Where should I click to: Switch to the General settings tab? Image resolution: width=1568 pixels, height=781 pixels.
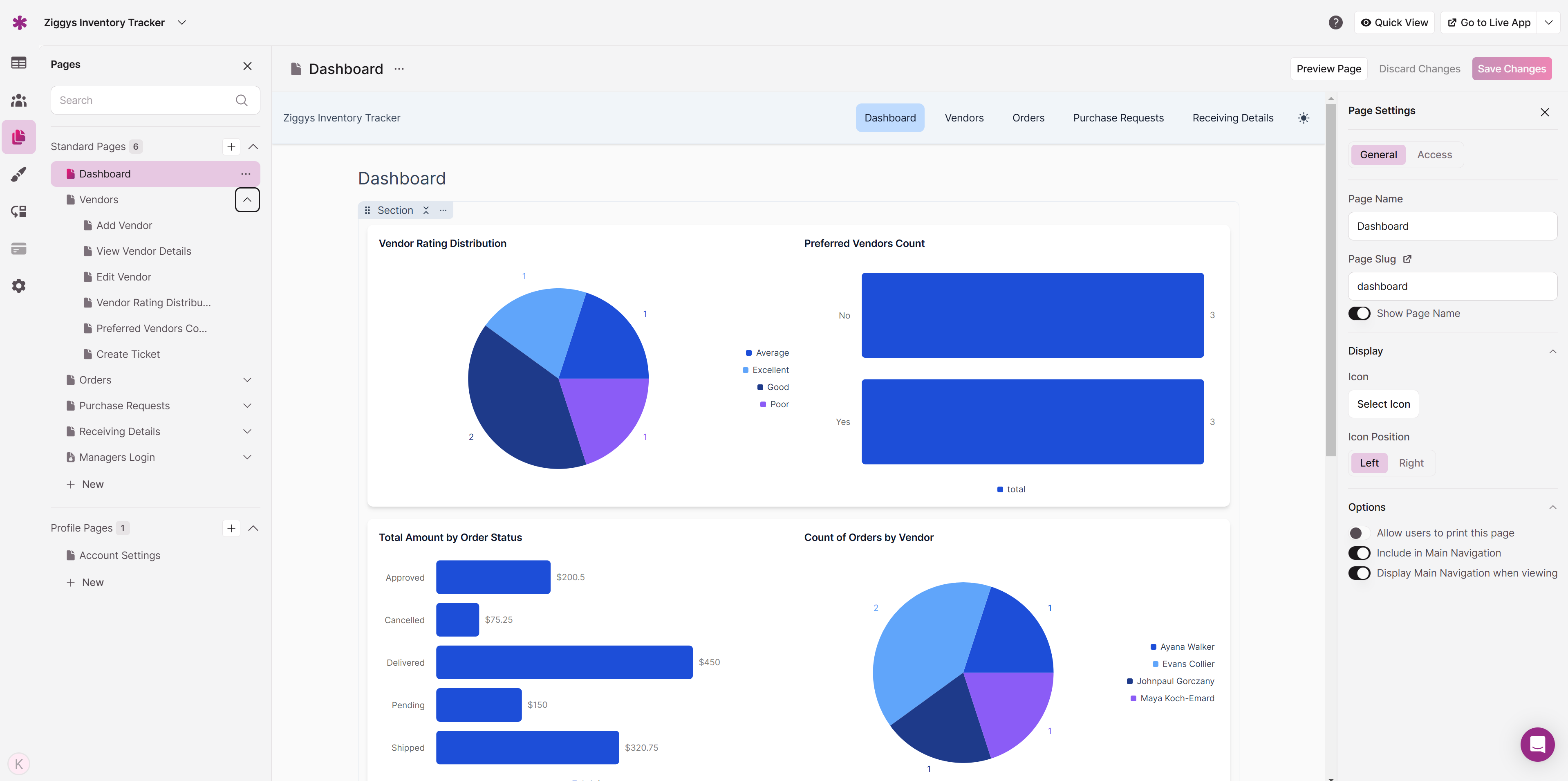[1378, 155]
